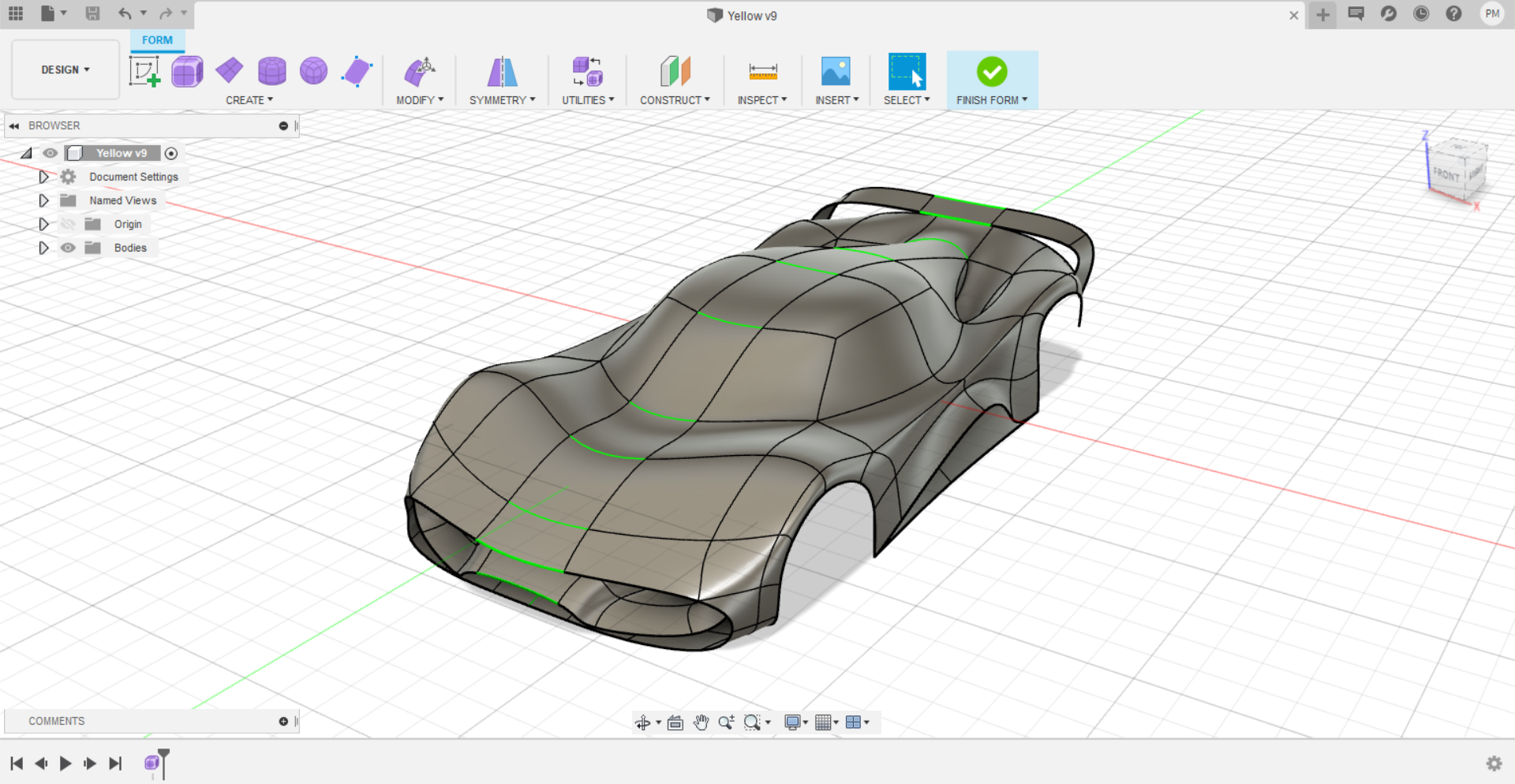Screen dimensions: 1515x784
Task: Click the Save icon
Action: [92, 13]
